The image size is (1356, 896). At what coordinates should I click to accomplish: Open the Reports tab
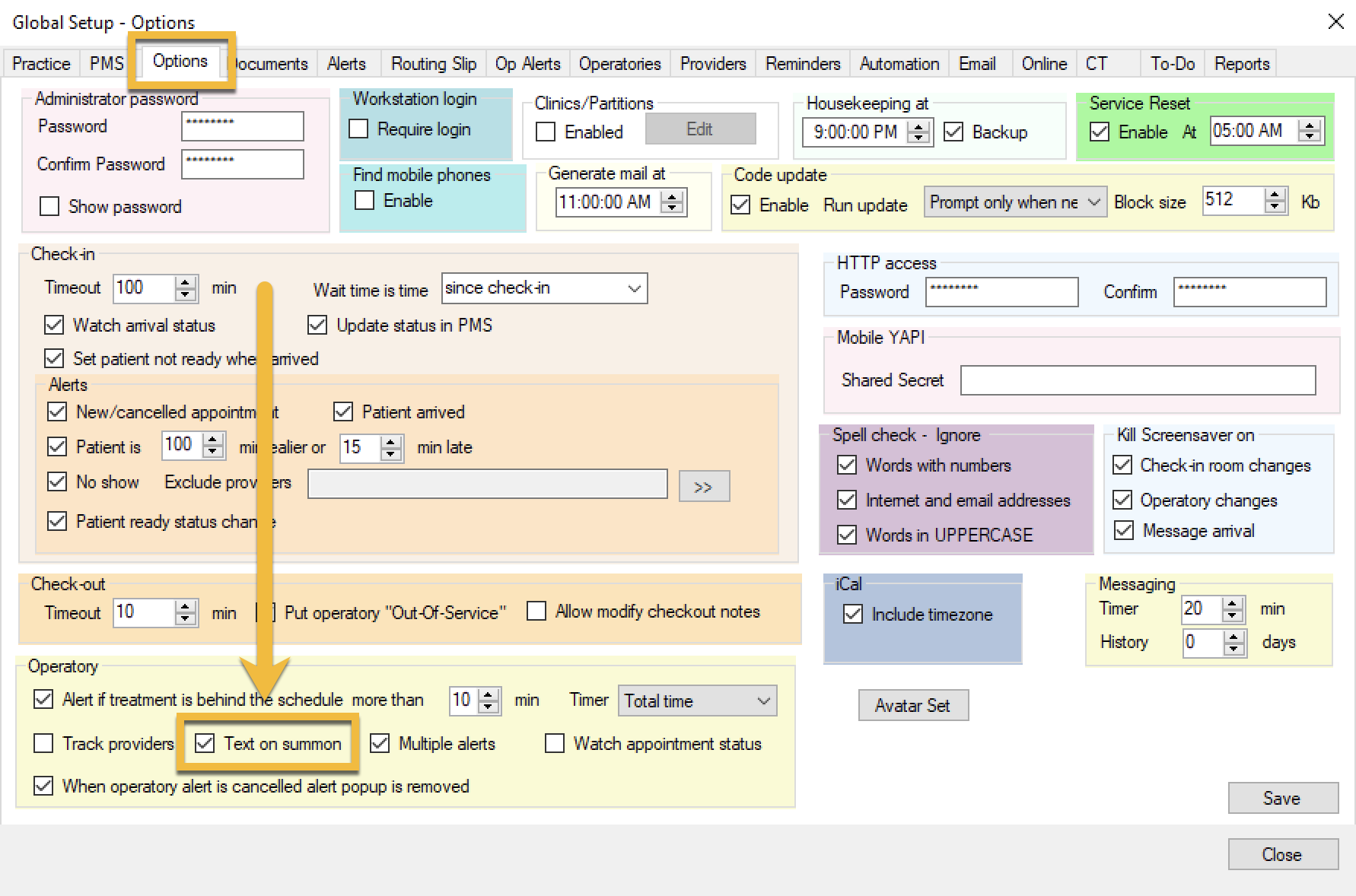pos(1242,64)
